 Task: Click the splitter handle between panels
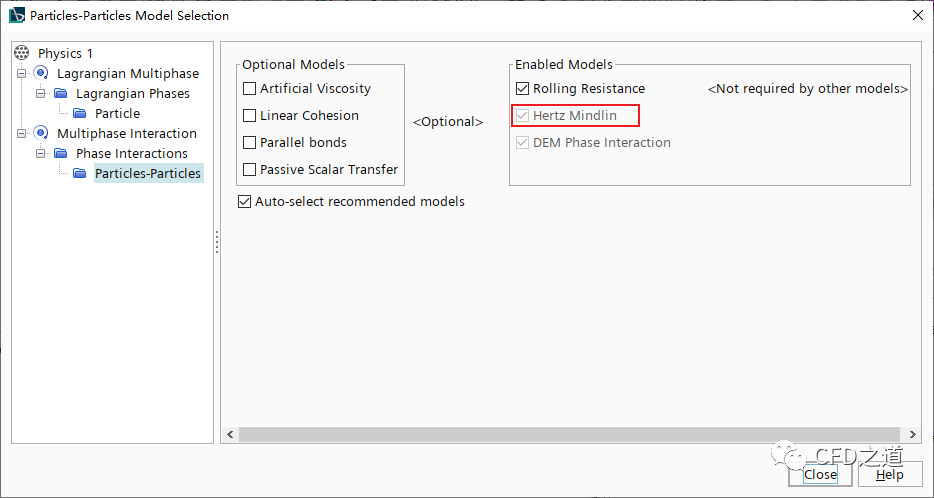(x=217, y=242)
